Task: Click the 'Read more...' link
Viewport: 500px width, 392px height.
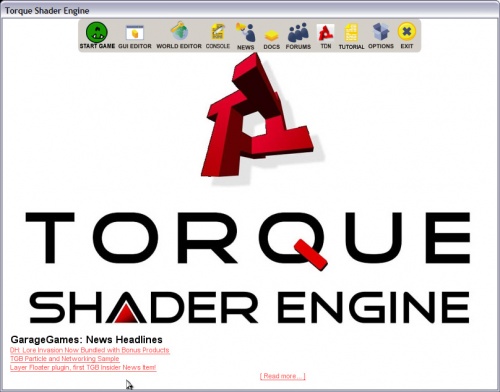Action: (282, 376)
